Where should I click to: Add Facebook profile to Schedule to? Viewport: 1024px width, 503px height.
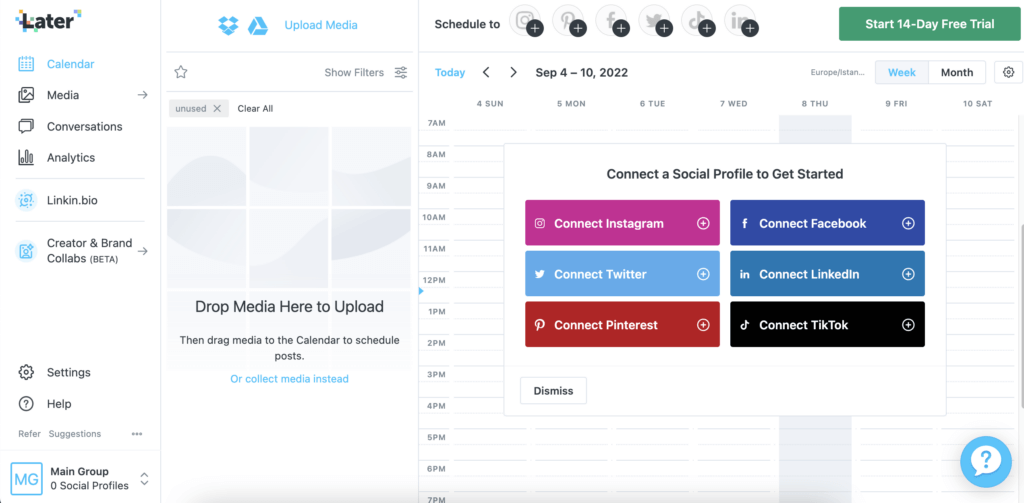coord(612,21)
